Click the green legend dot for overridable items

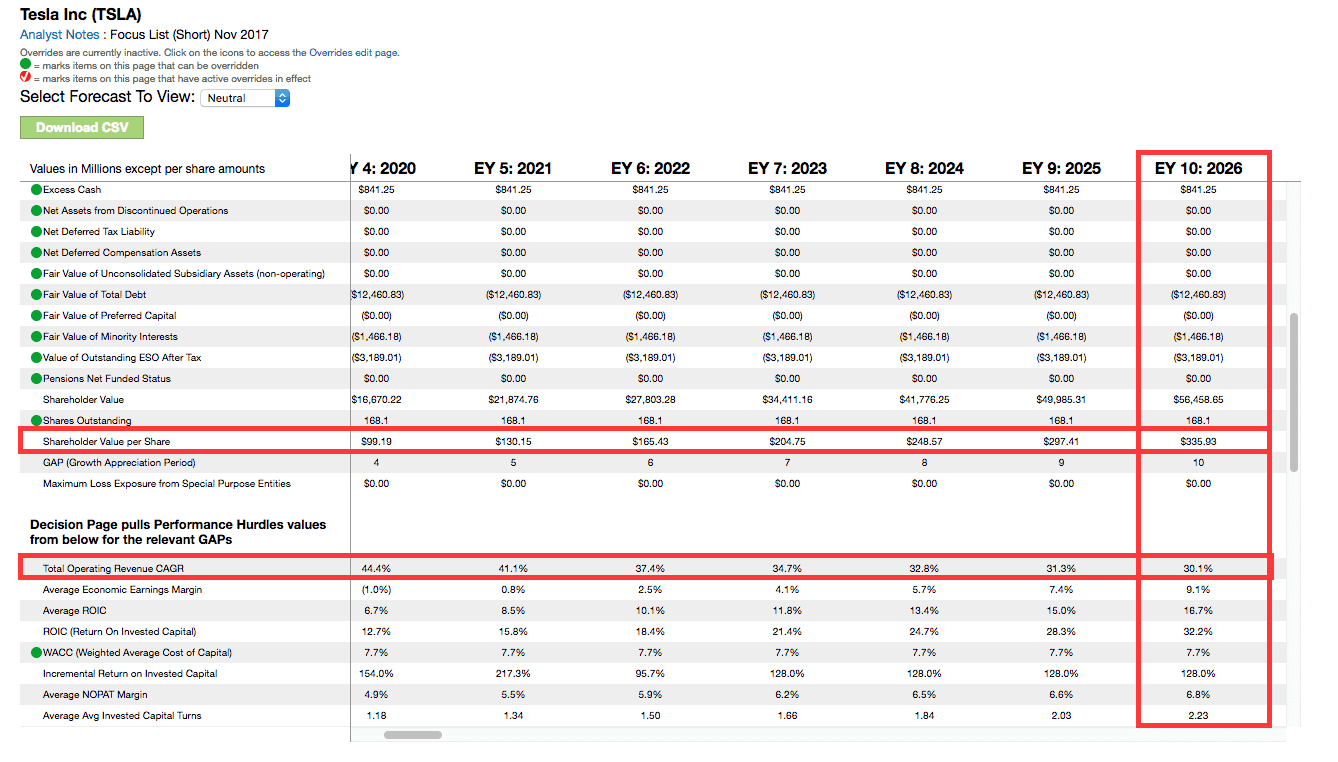26,65
